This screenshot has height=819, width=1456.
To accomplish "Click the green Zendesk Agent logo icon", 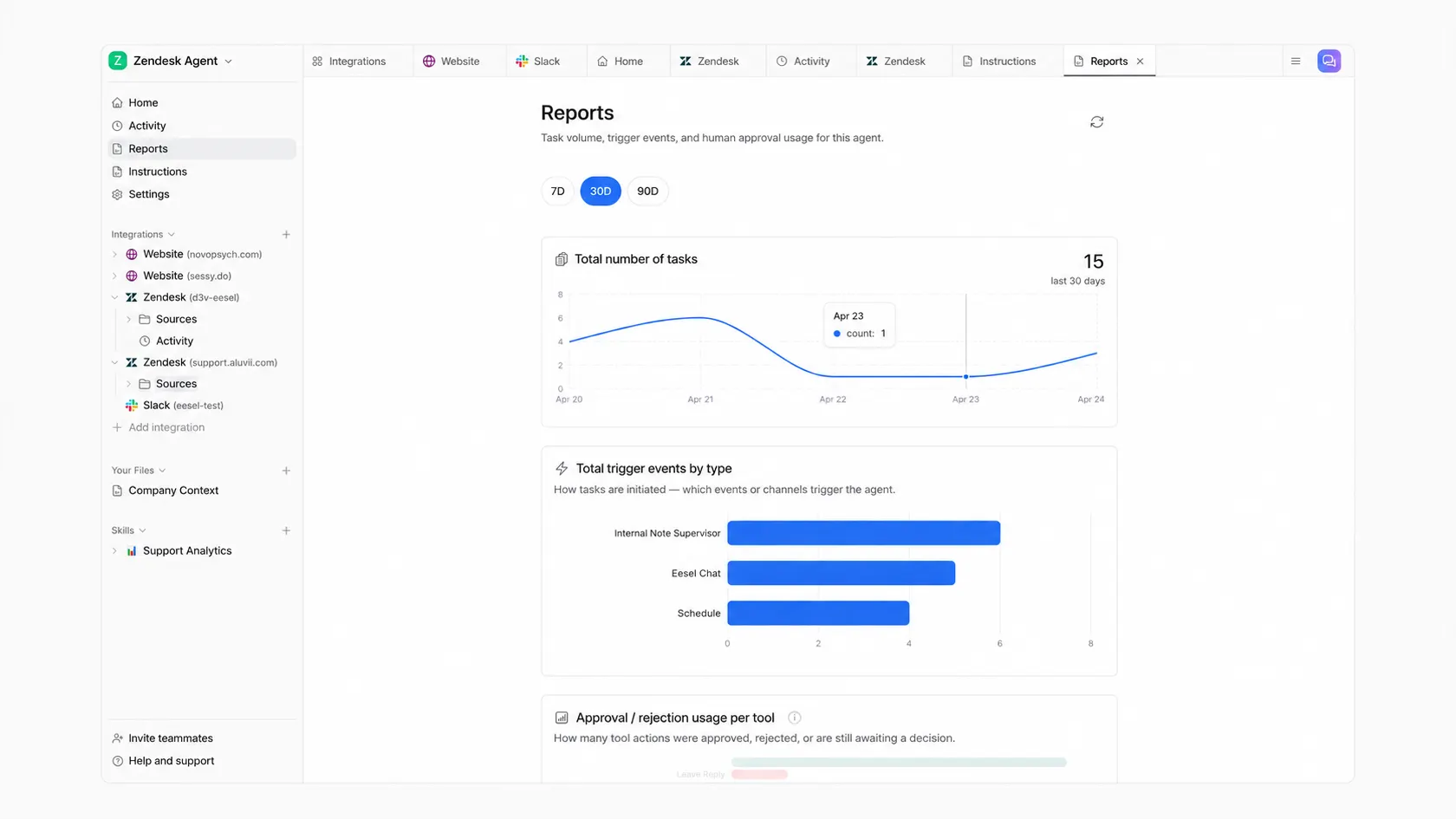I will tap(118, 61).
